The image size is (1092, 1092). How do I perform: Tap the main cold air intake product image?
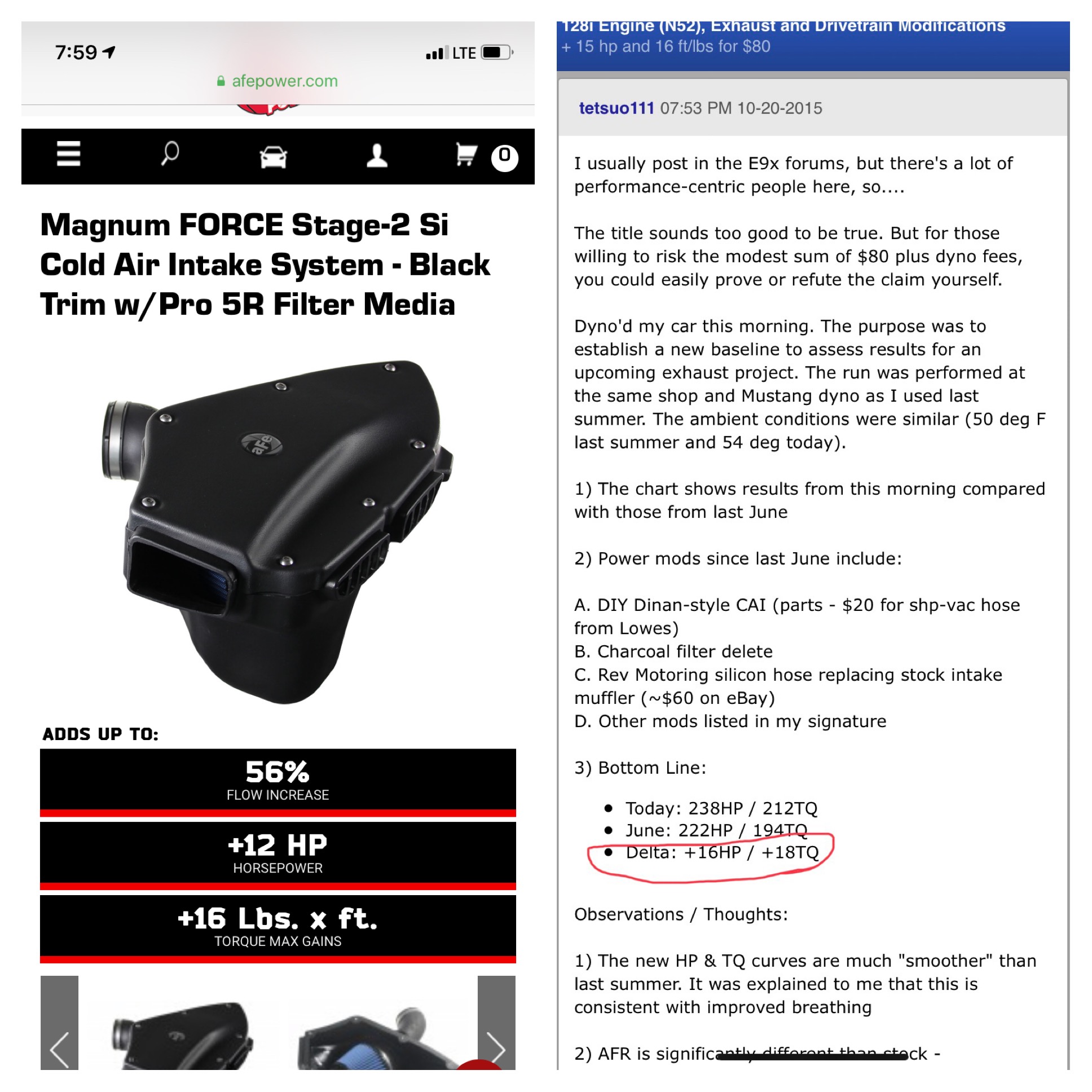278,532
